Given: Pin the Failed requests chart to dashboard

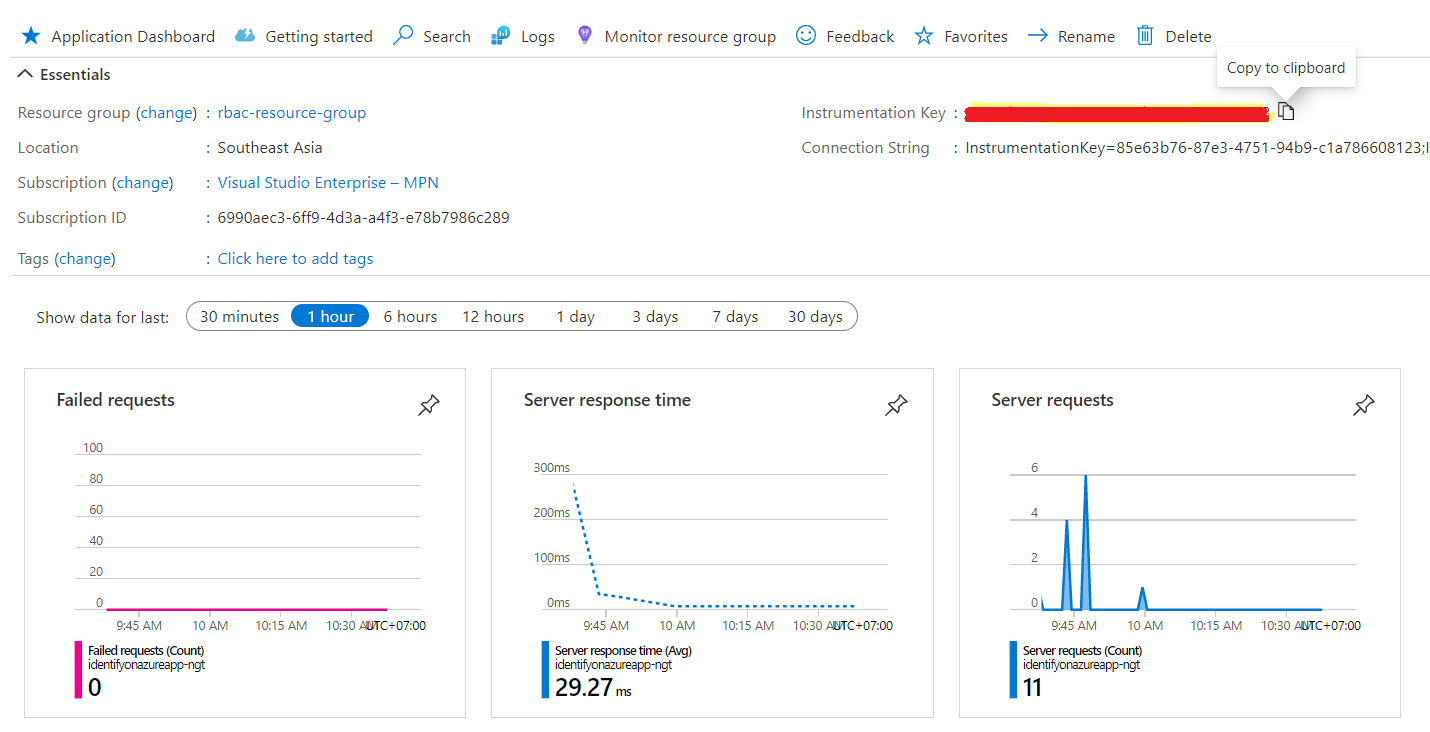Looking at the screenshot, I should 429,405.
